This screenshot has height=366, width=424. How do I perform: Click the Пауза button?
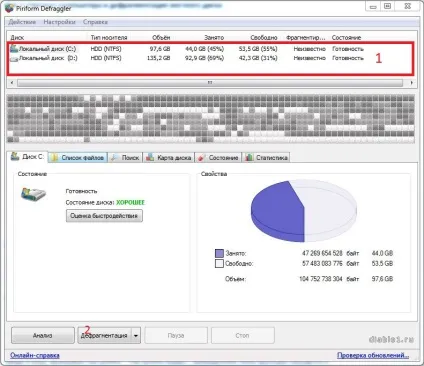click(176, 335)
